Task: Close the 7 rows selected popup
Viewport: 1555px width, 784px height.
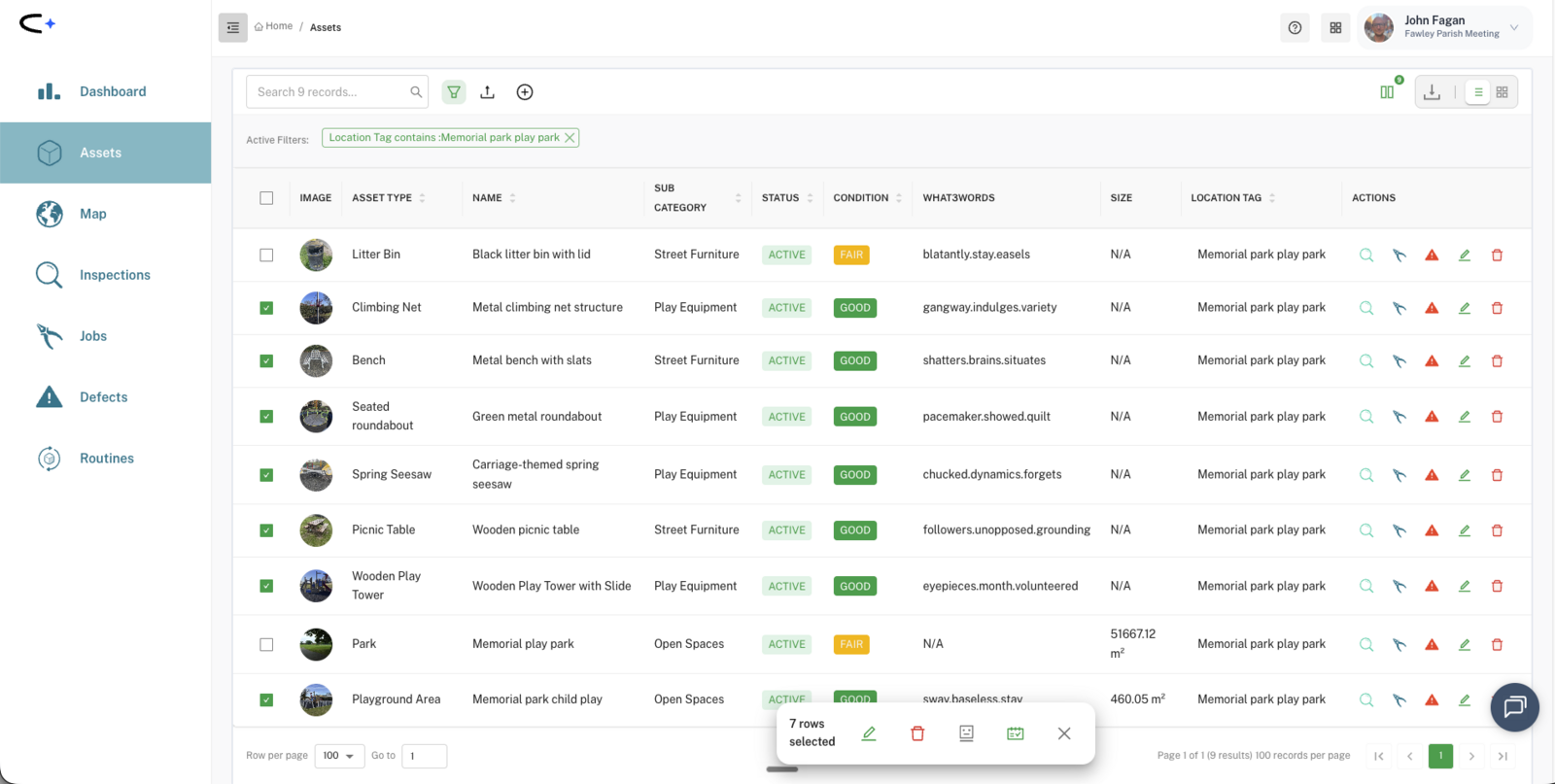Action: click(1064, 733)
